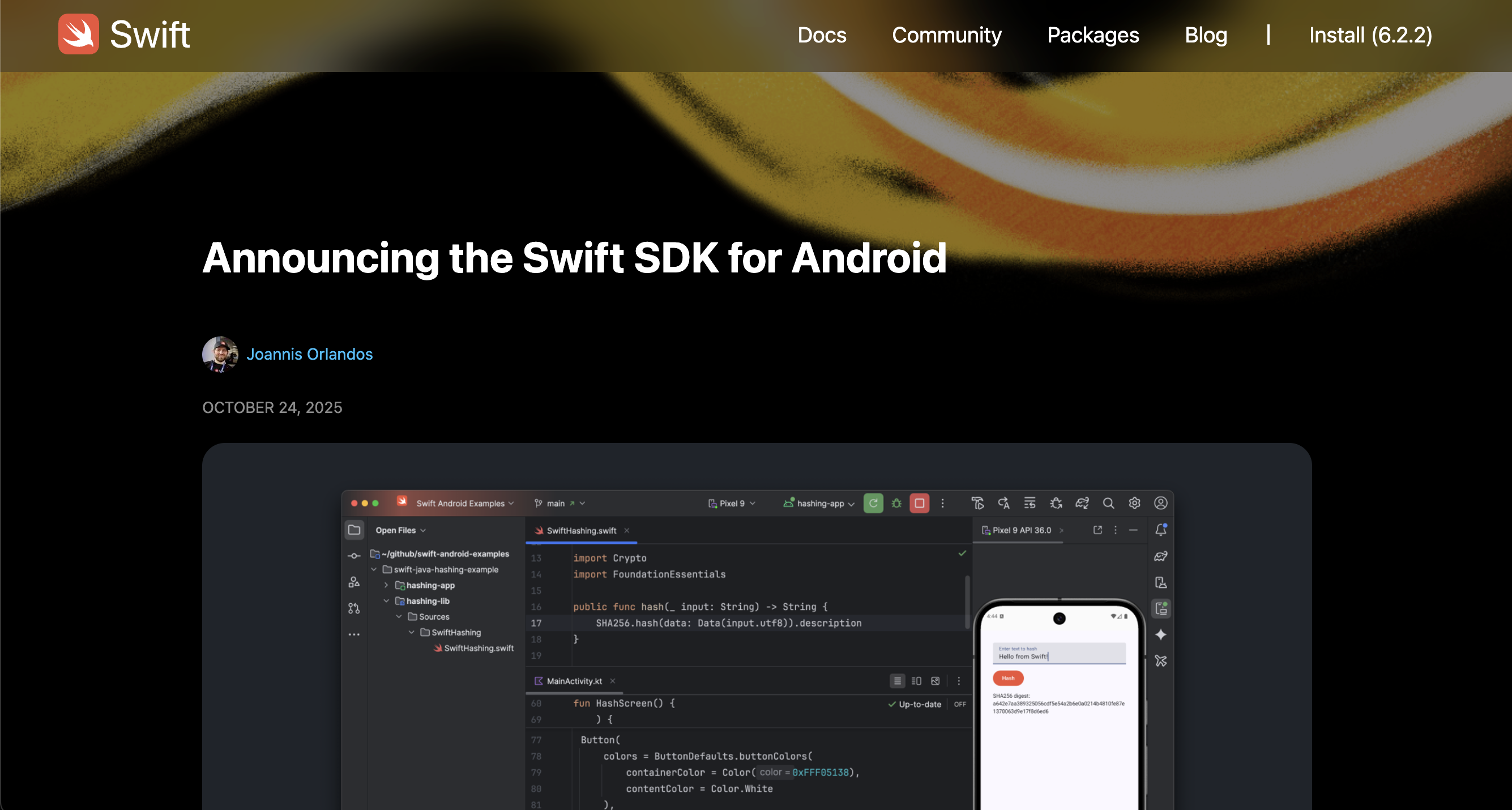
Task: Switch MainActivity.kt editor to split view
Action: click(916, 681)
